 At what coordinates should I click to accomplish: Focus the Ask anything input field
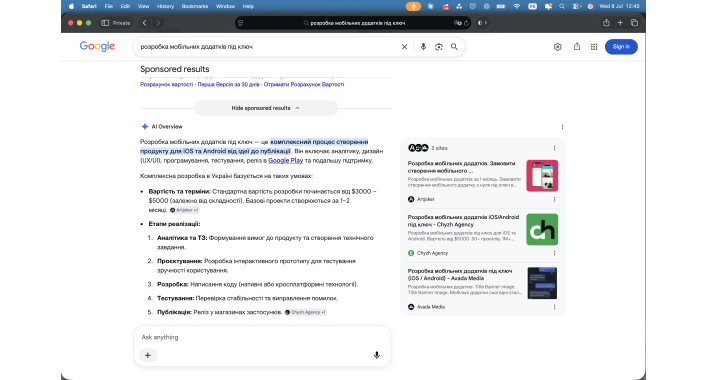[x=262, y=337]
